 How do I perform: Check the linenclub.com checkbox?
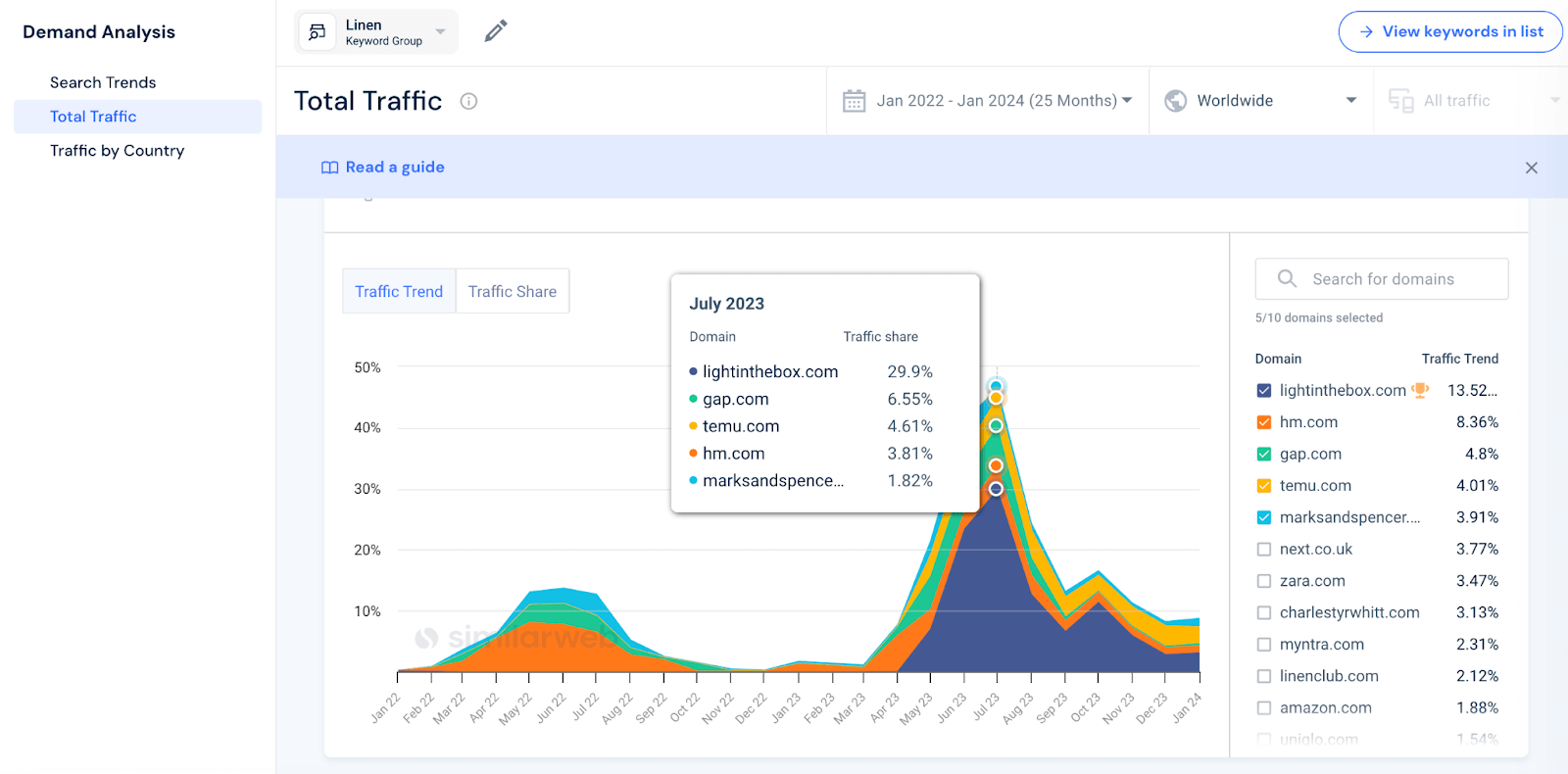pyautogui.click(x=1264, y=676)
